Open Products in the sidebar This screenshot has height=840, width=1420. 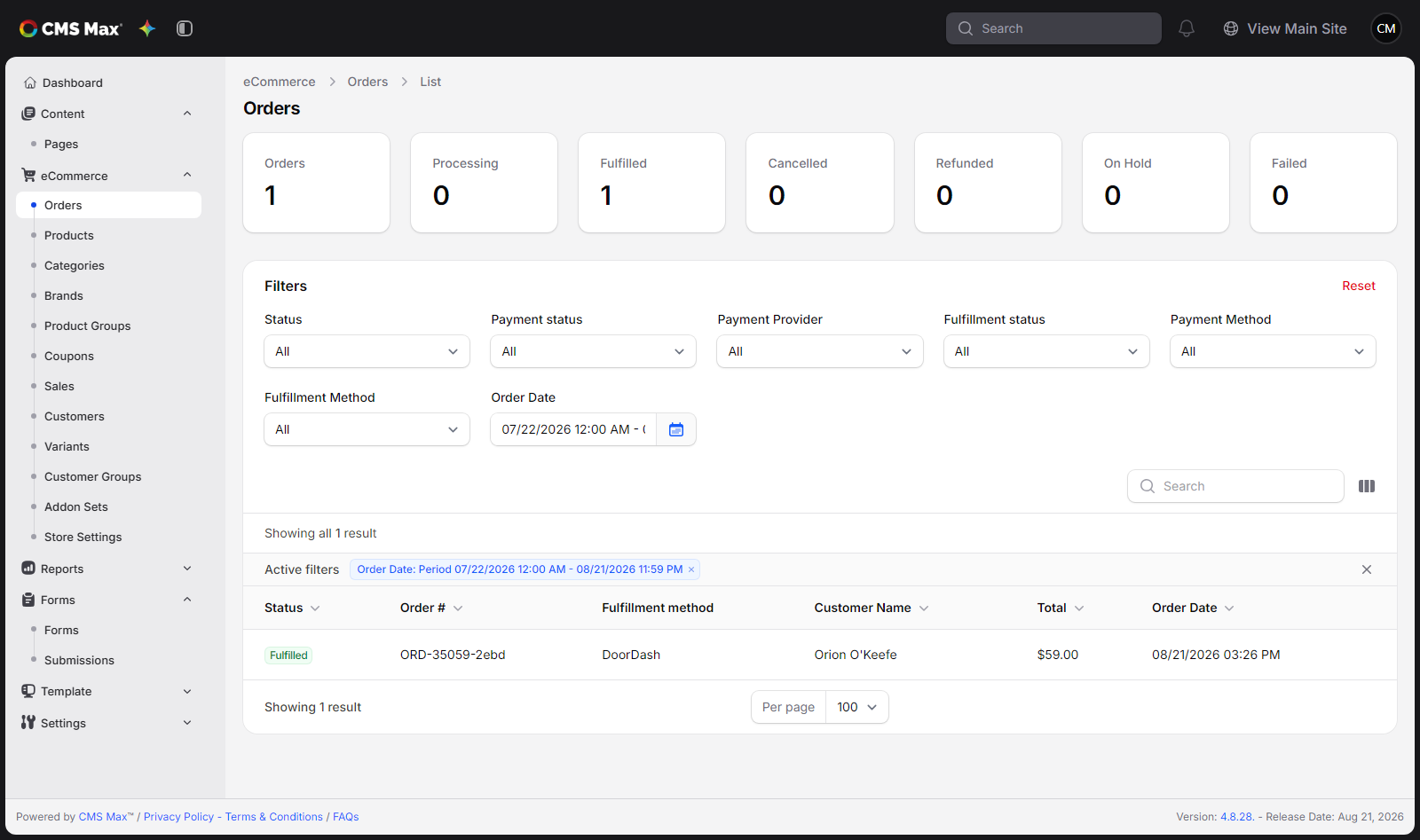69,235
